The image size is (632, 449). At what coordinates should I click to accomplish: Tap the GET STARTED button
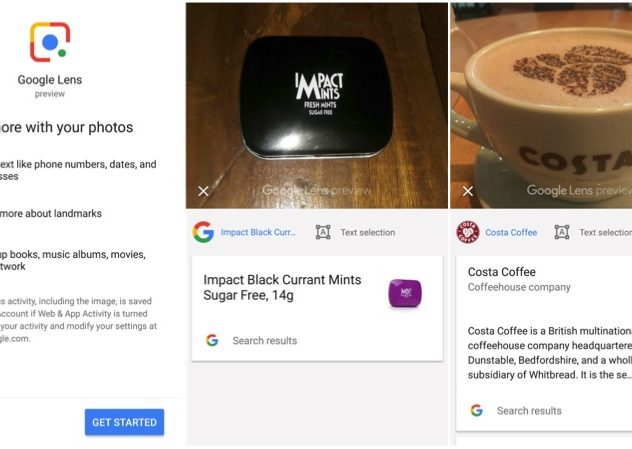click(124, 422)
